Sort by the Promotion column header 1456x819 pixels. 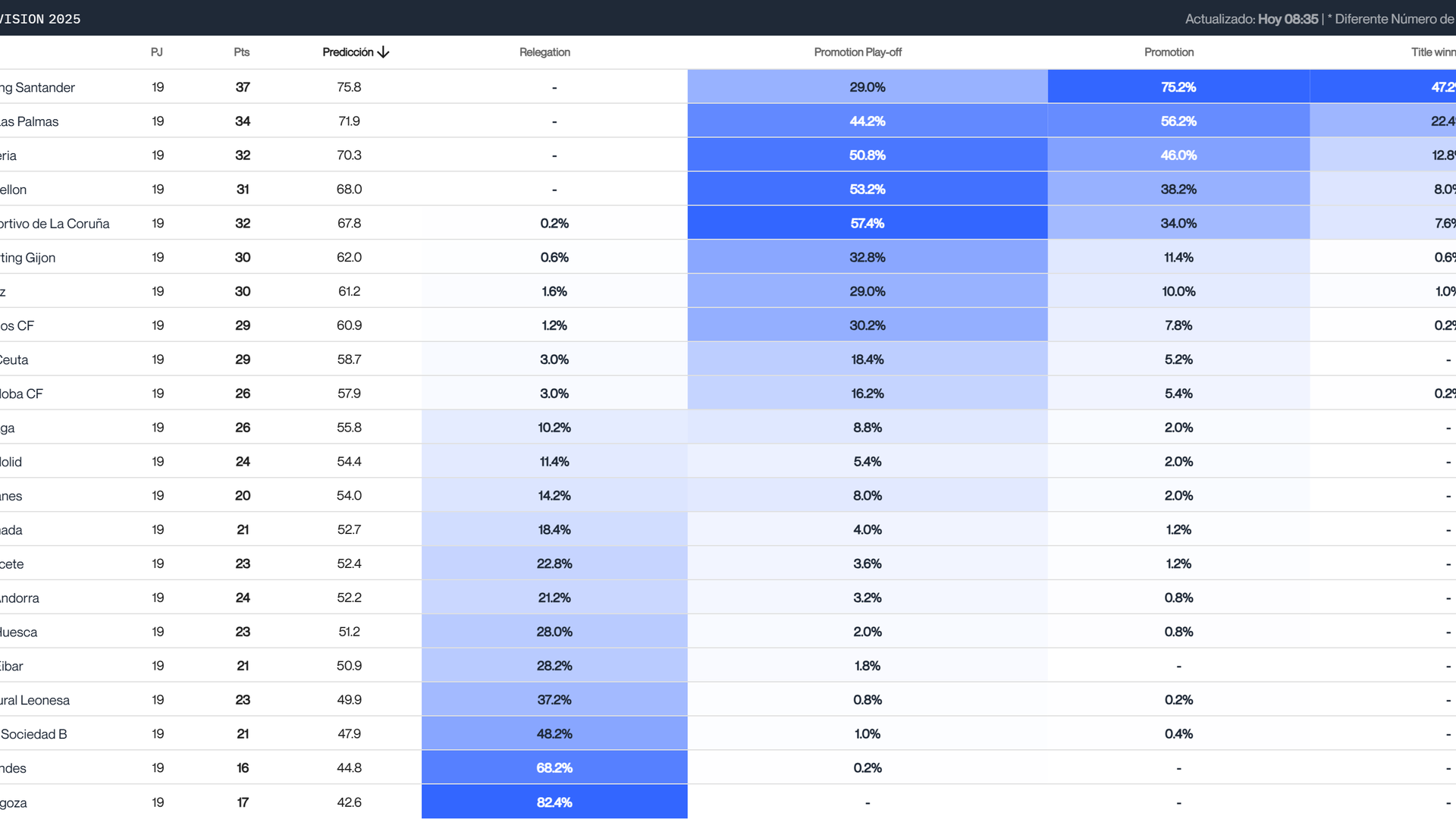click(x=1169, y=52)
